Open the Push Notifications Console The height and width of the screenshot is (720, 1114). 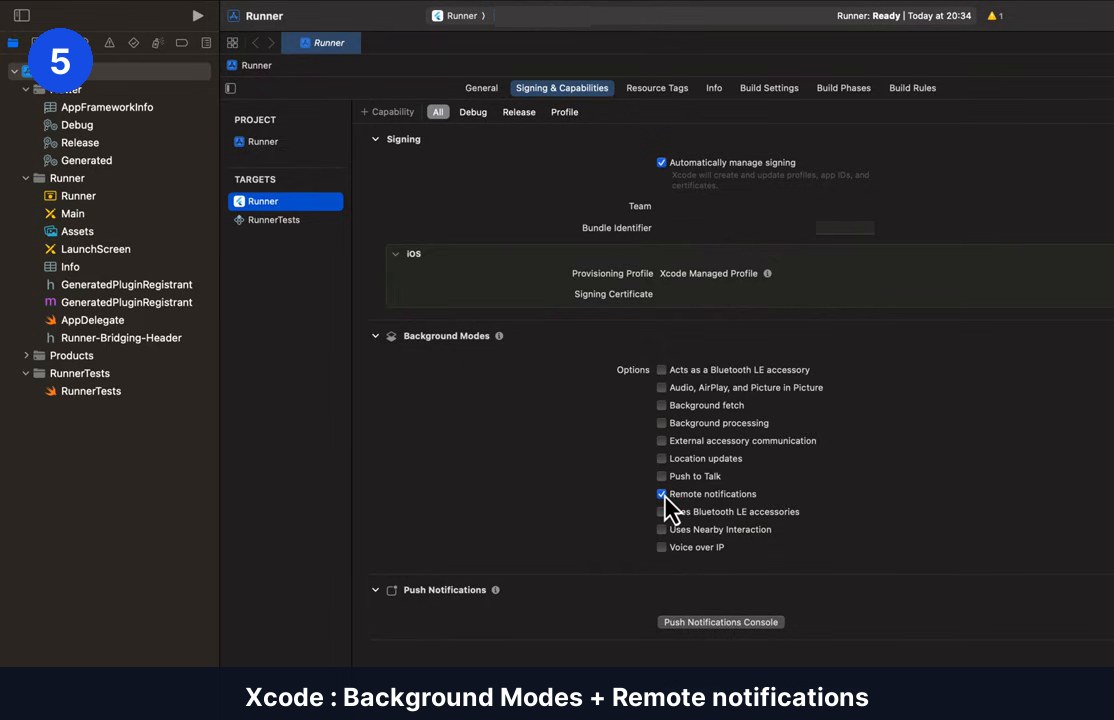coord(720,622)
